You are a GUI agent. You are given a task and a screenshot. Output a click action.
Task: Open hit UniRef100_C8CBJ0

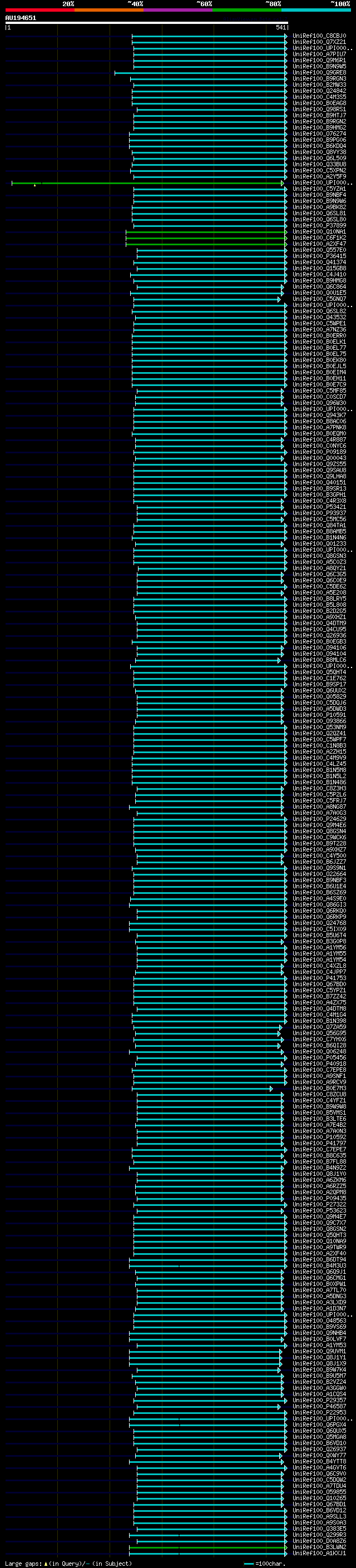pyautogui.click(x=319, y=36)
